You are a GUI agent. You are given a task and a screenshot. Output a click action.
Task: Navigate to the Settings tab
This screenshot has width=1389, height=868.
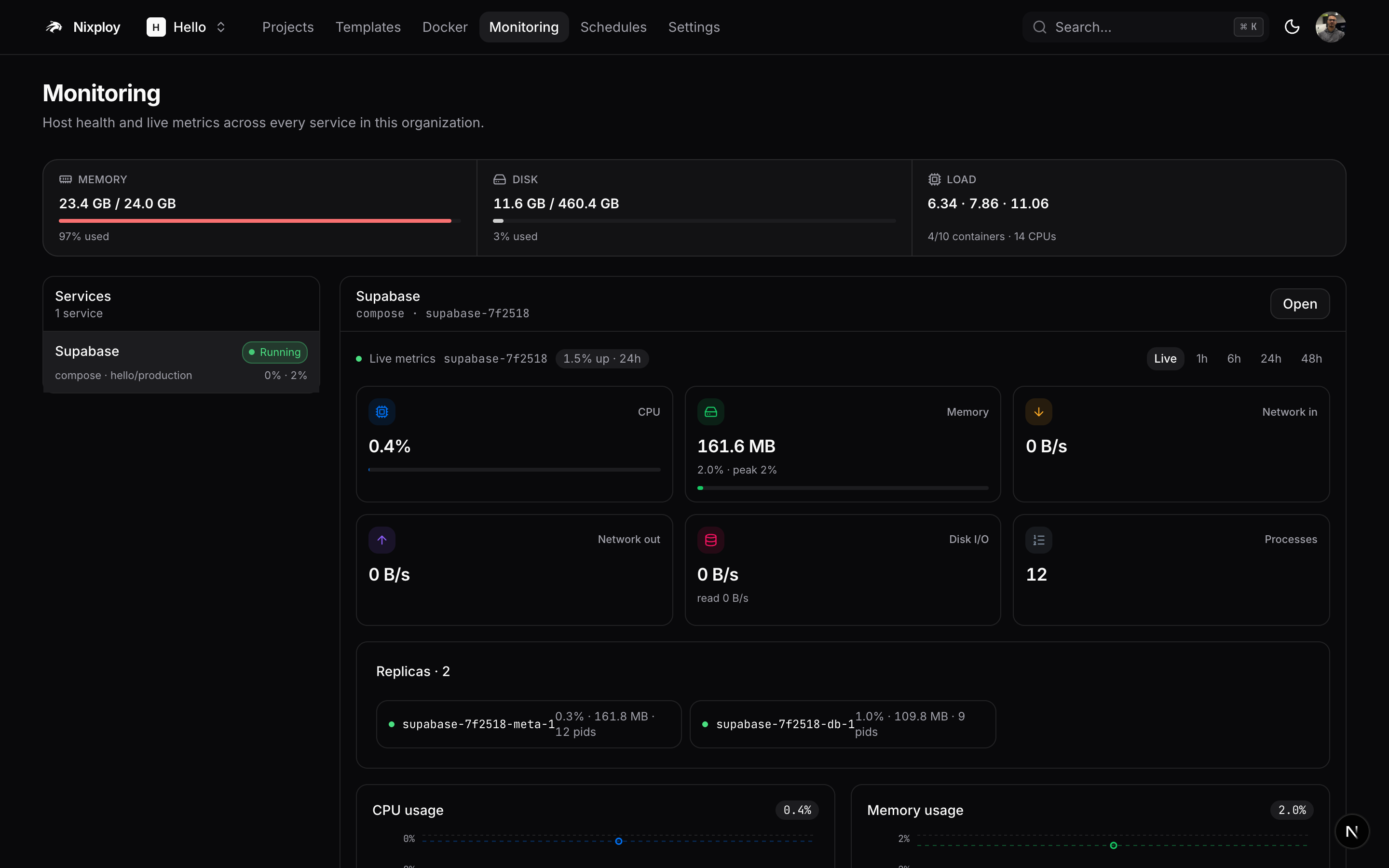[694, 27]
